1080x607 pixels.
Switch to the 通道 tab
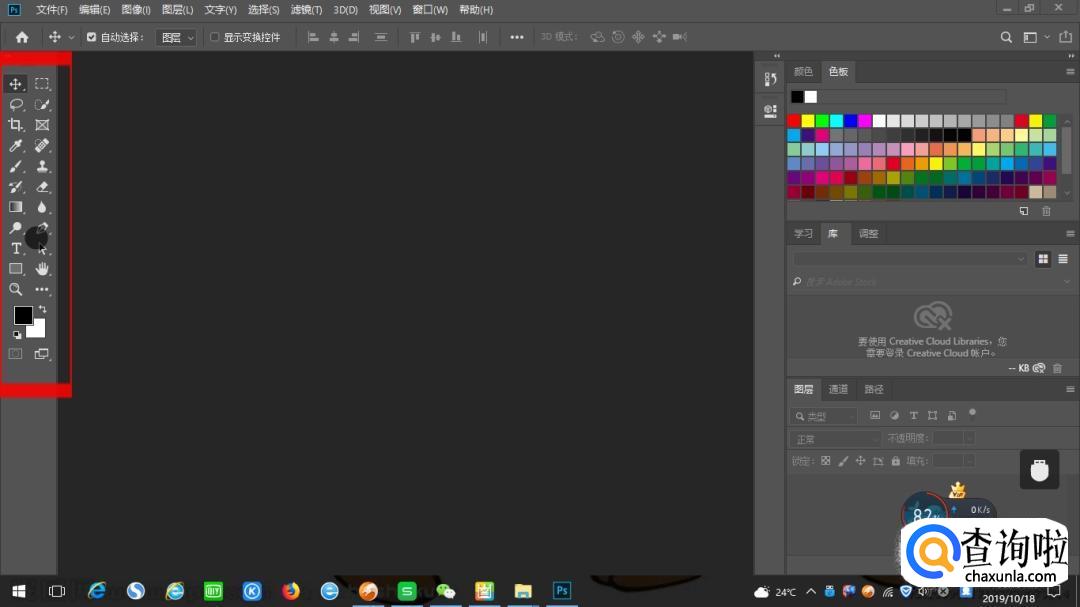838,389
